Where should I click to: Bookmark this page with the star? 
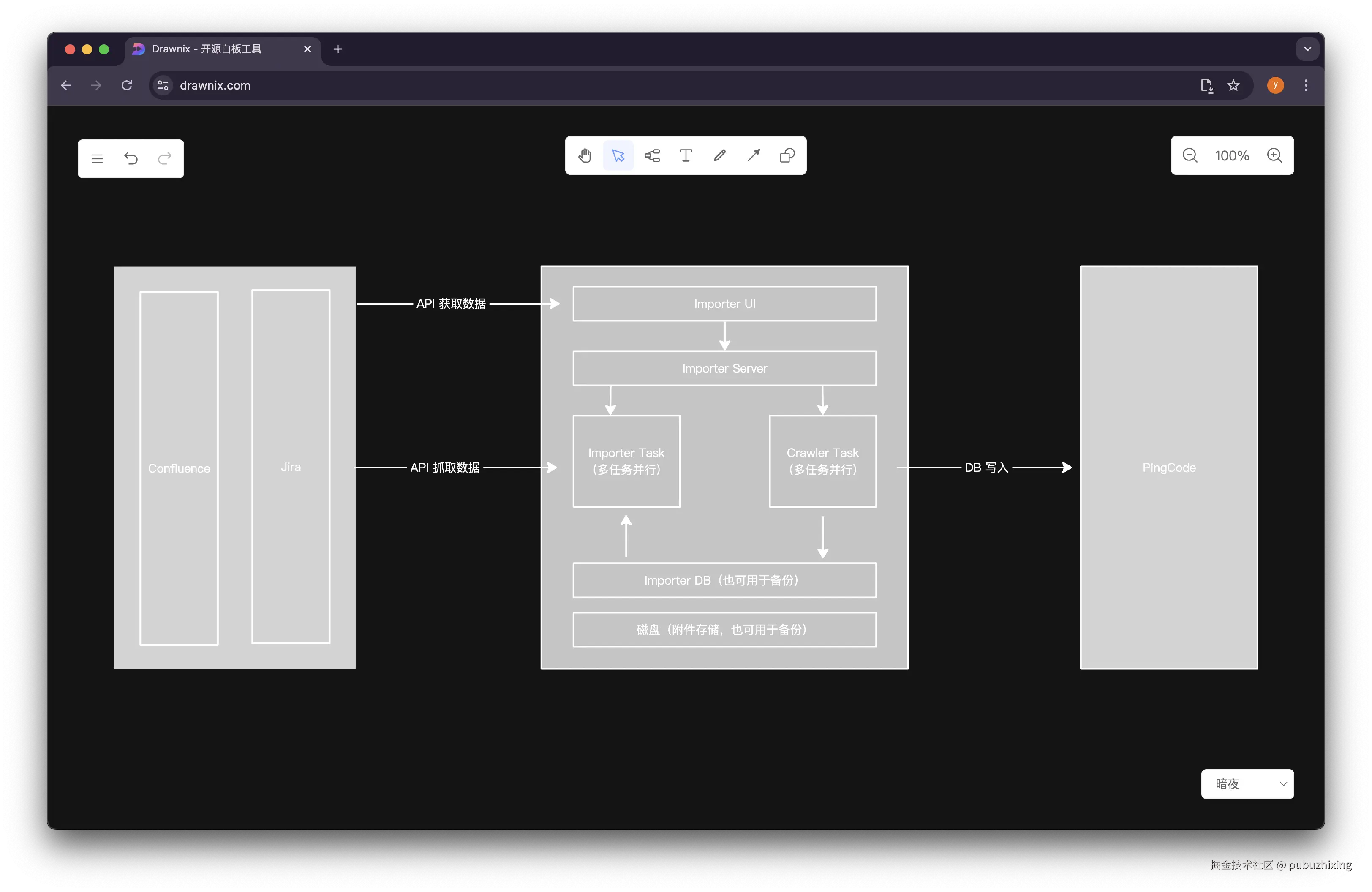click(1233, 85)
